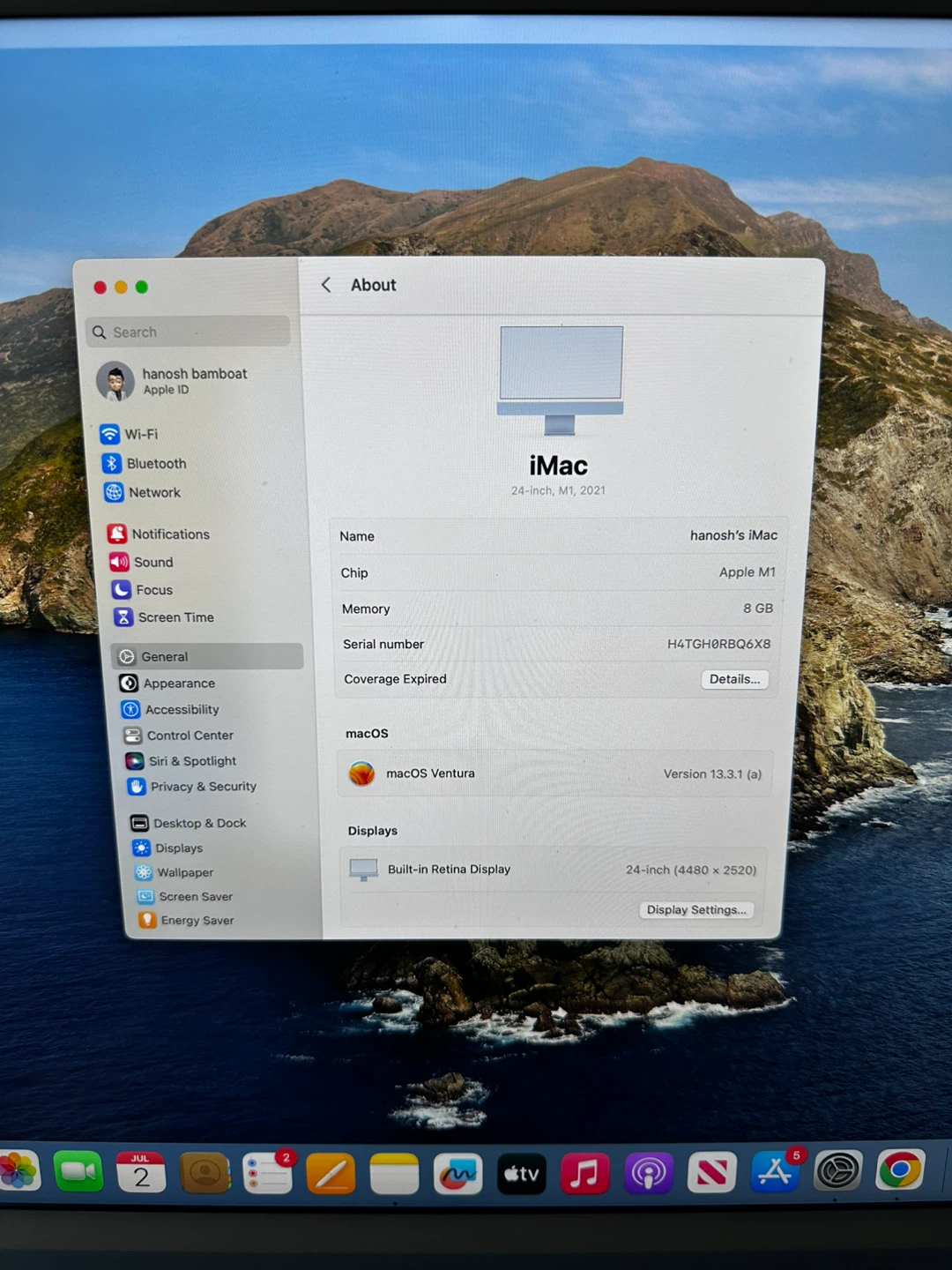Image resolution: width=952 pixels, height=1270 pixels.
Task: Open Display Settings... button
Action: (695, 909)
